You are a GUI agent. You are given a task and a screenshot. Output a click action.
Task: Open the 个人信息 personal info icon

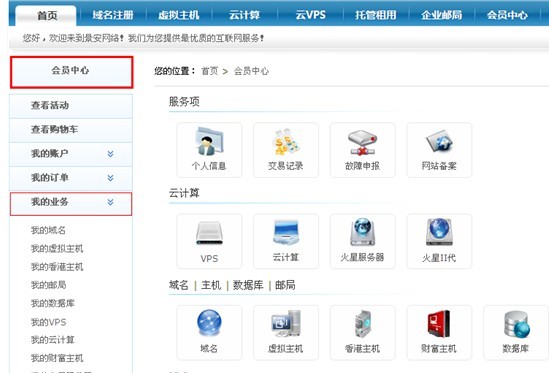tap(209, 141)
